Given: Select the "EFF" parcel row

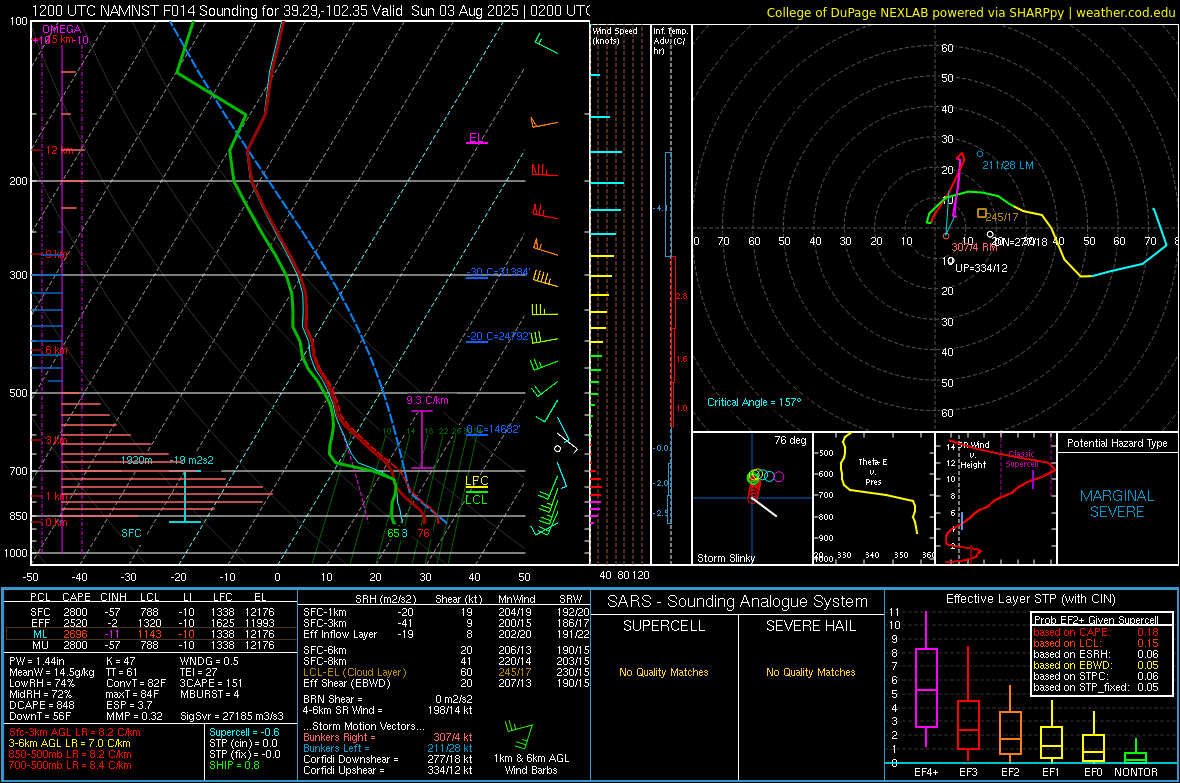Looking at the screenshot, I should [151, 623].
